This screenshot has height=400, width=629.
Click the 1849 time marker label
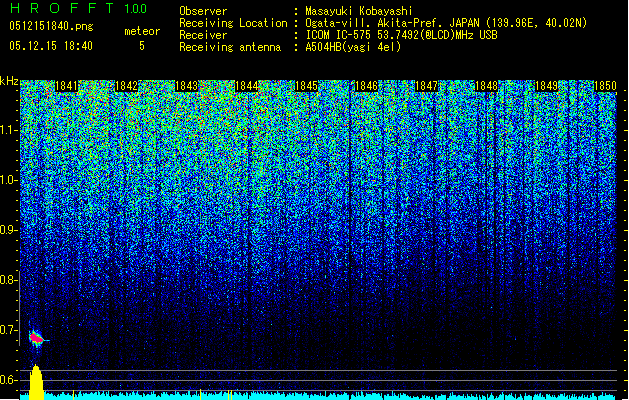coord(547,86)
